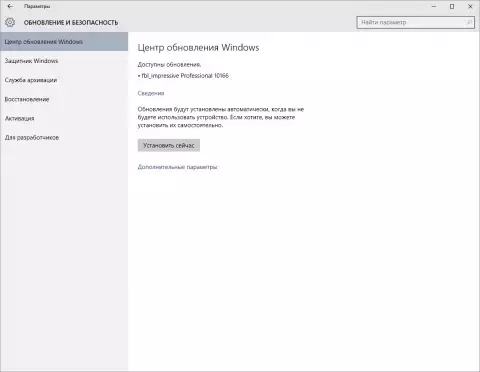Screen dimensions: 480x372
Task: Open 'Для разработчиков' section
Action: 64,137
